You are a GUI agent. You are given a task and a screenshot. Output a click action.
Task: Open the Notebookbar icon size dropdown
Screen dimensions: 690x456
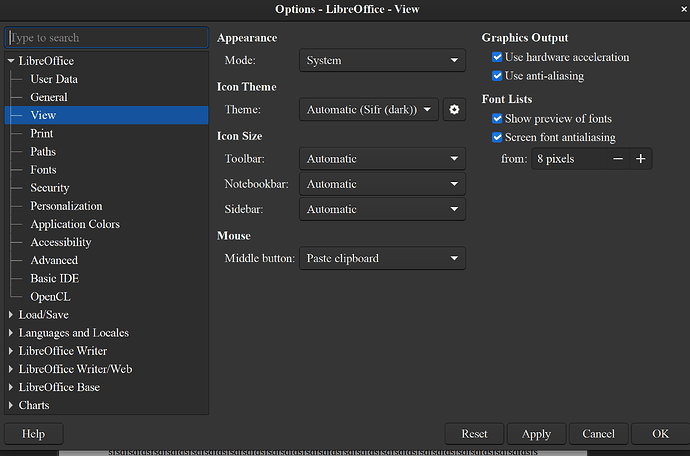tap(382, 184)
